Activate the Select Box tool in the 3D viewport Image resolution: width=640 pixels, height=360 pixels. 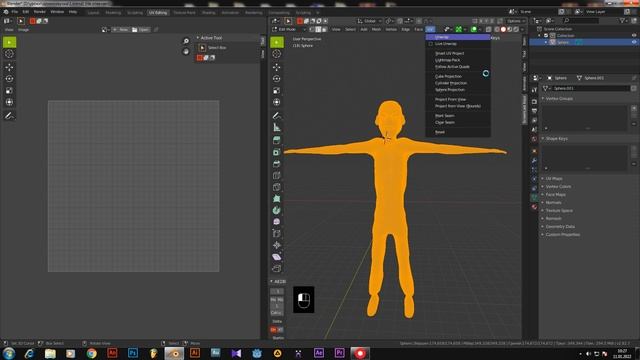277,42
